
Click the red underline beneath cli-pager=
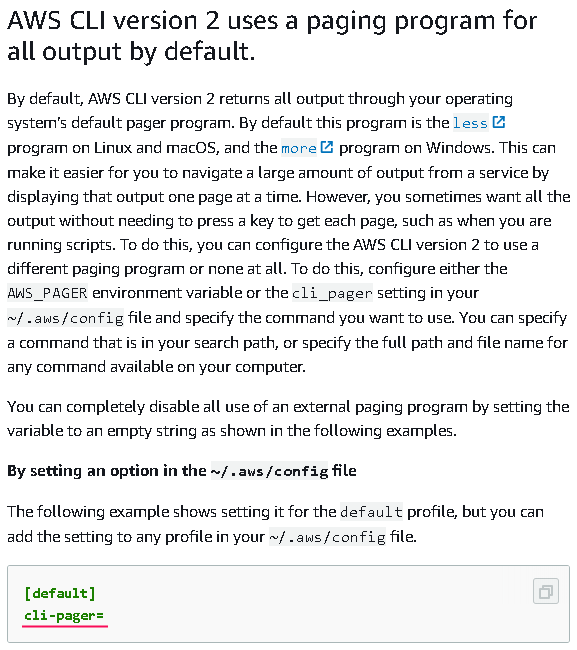65,626
